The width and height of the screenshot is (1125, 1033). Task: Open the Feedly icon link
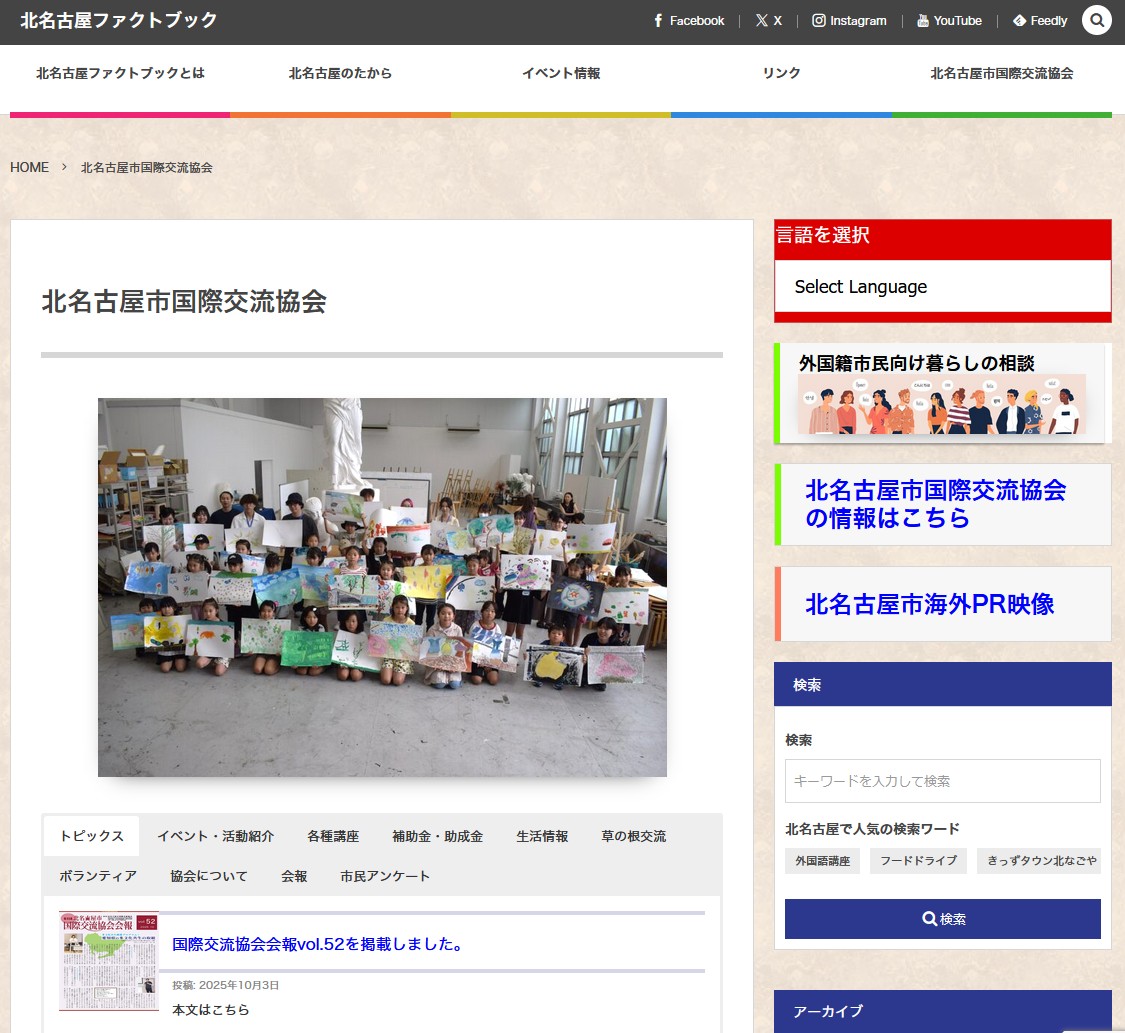pyautogui.click(x=1040, y=21)
